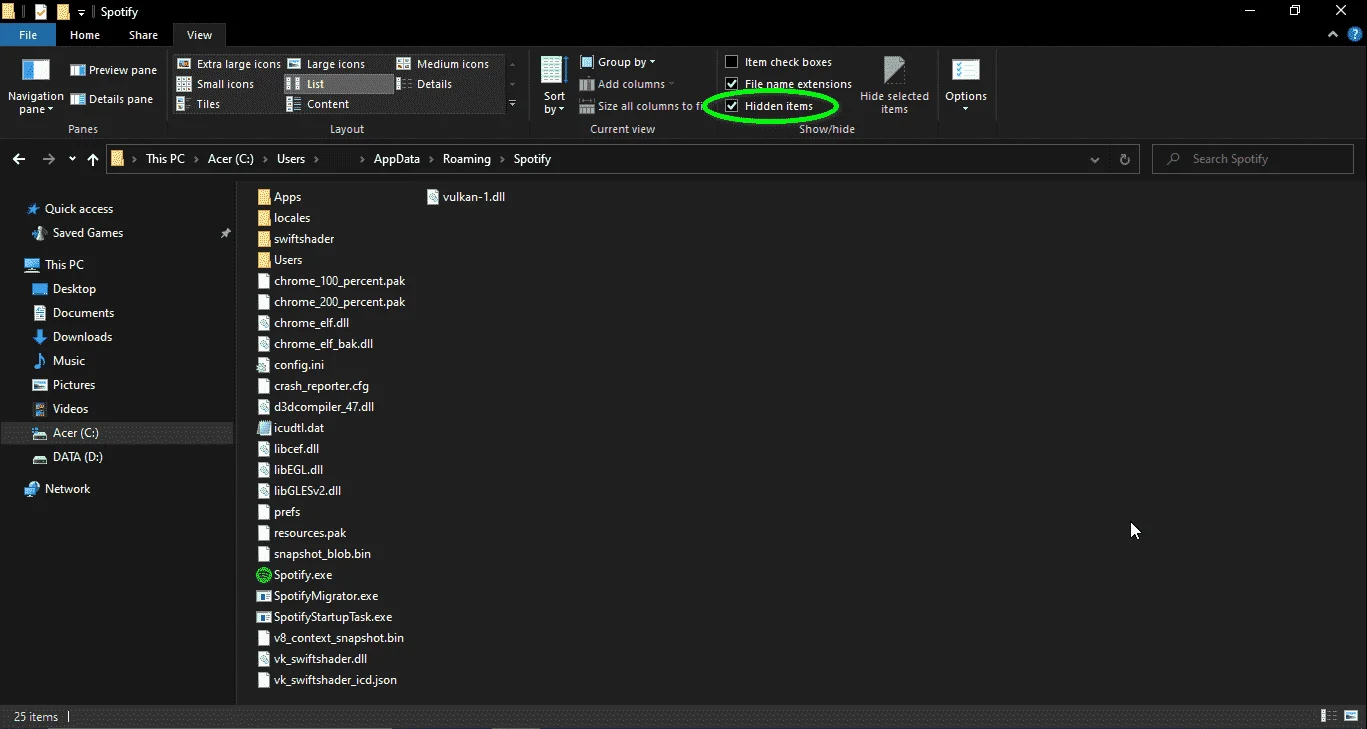Toggle the Preview pane
This screenshot has height=729, width=1367.
[114, 70]
